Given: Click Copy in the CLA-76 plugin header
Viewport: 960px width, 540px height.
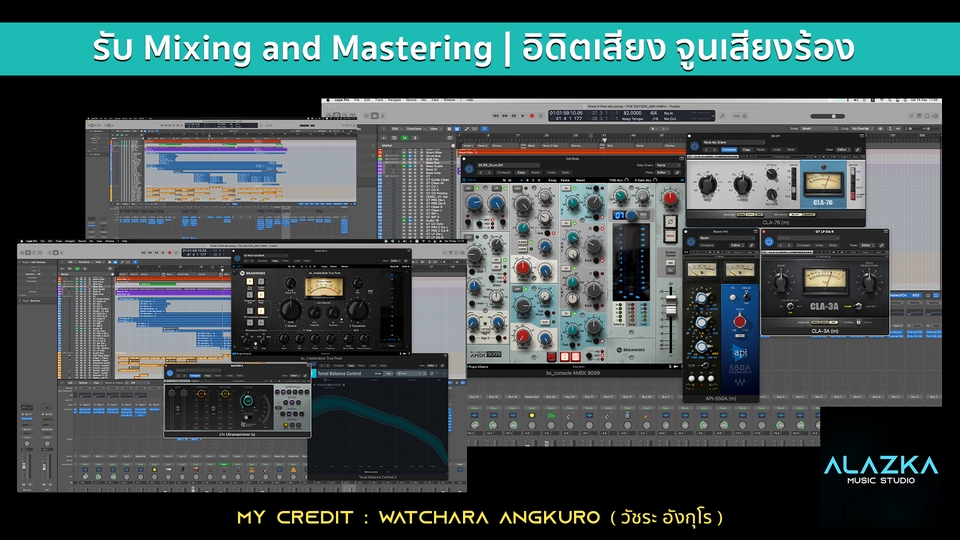Looking at the screenshot, I should tap(746, 149).
